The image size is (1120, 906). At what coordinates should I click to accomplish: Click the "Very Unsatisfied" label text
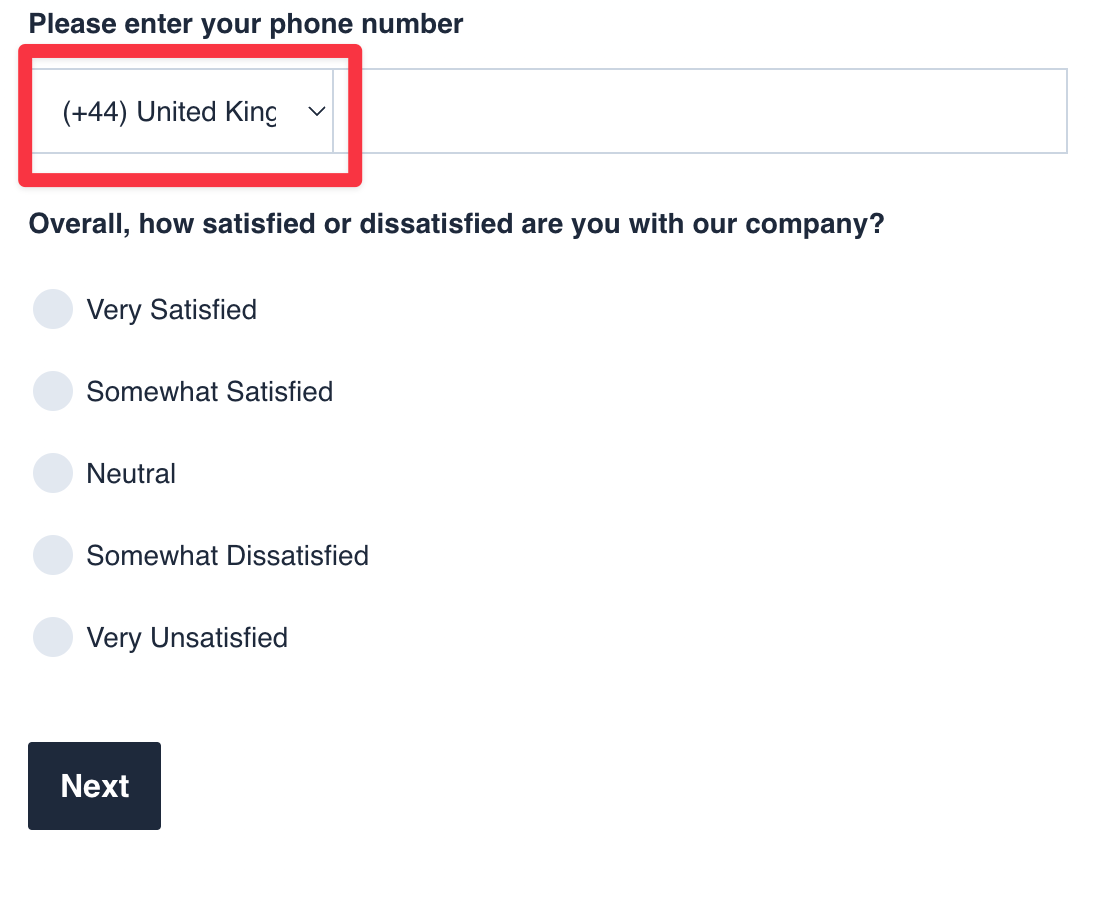pyautogui.click(x=187, y=638)
